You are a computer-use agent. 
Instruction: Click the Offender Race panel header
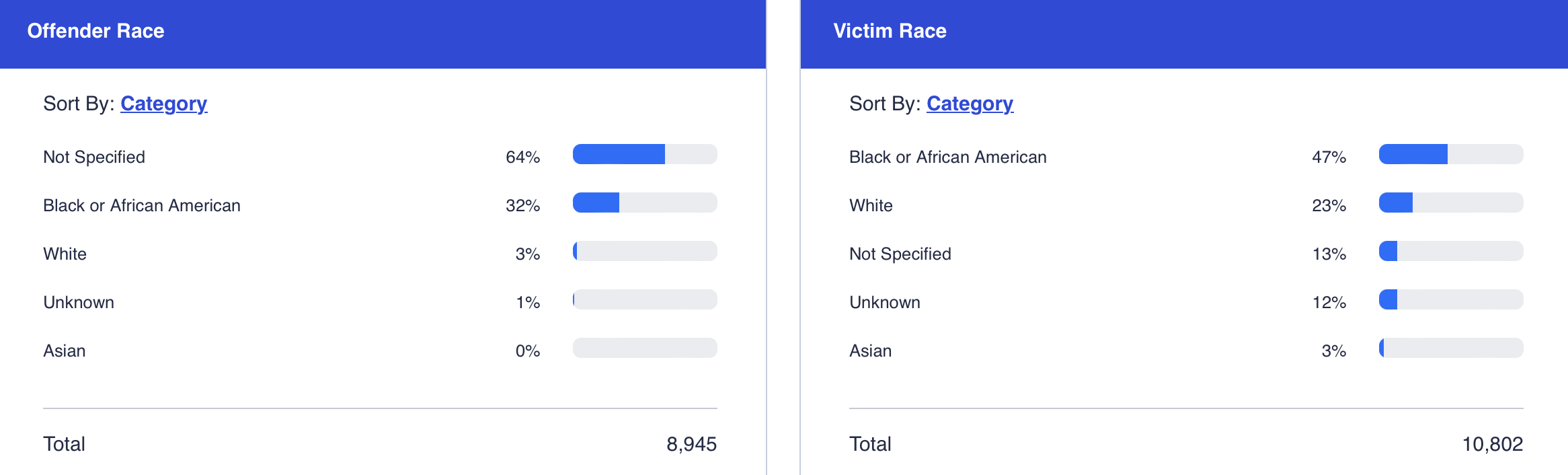pos(95,31)
